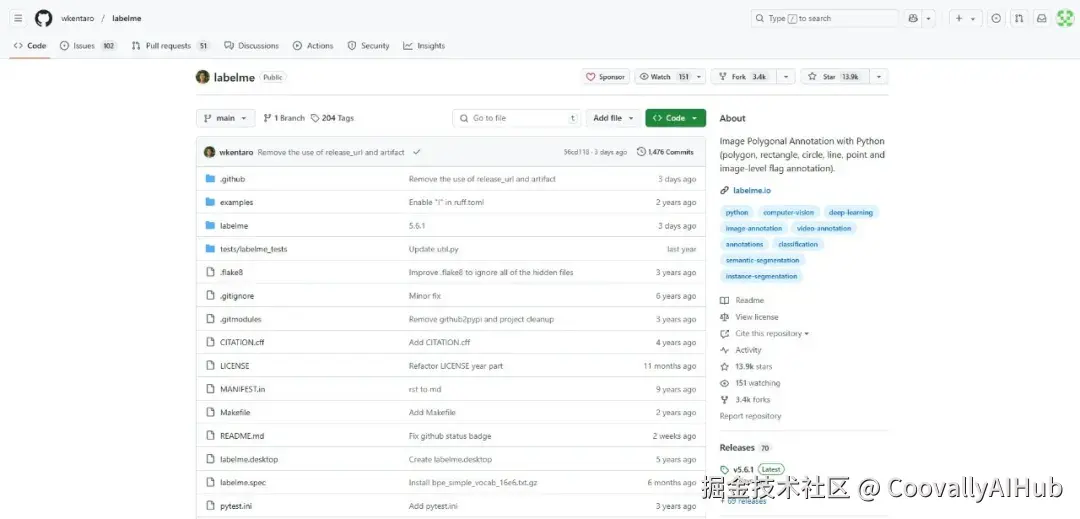Open the Add file dropdown

coord(614,118)
